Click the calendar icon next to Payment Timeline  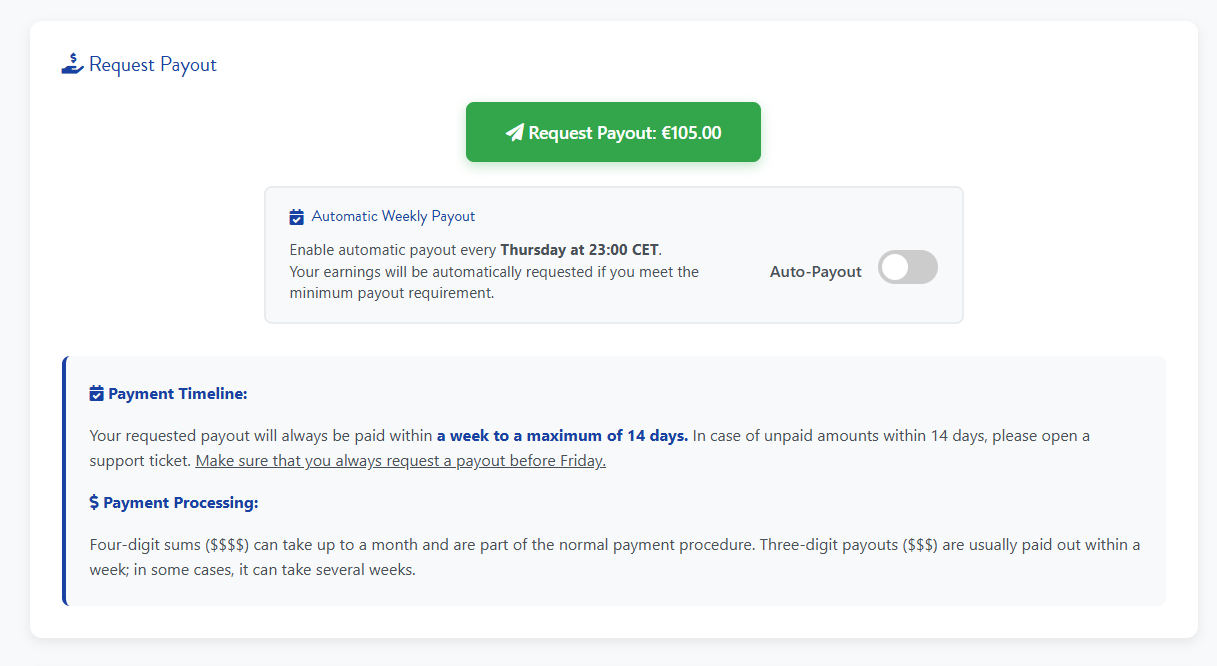coord(95,392)
